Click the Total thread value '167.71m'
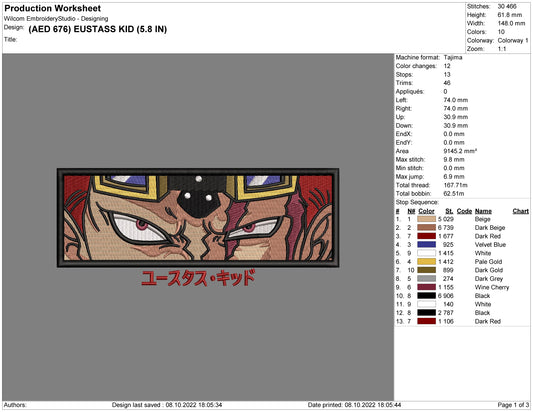This screenshot has height=412, width=533. click(x=455, y=185)
